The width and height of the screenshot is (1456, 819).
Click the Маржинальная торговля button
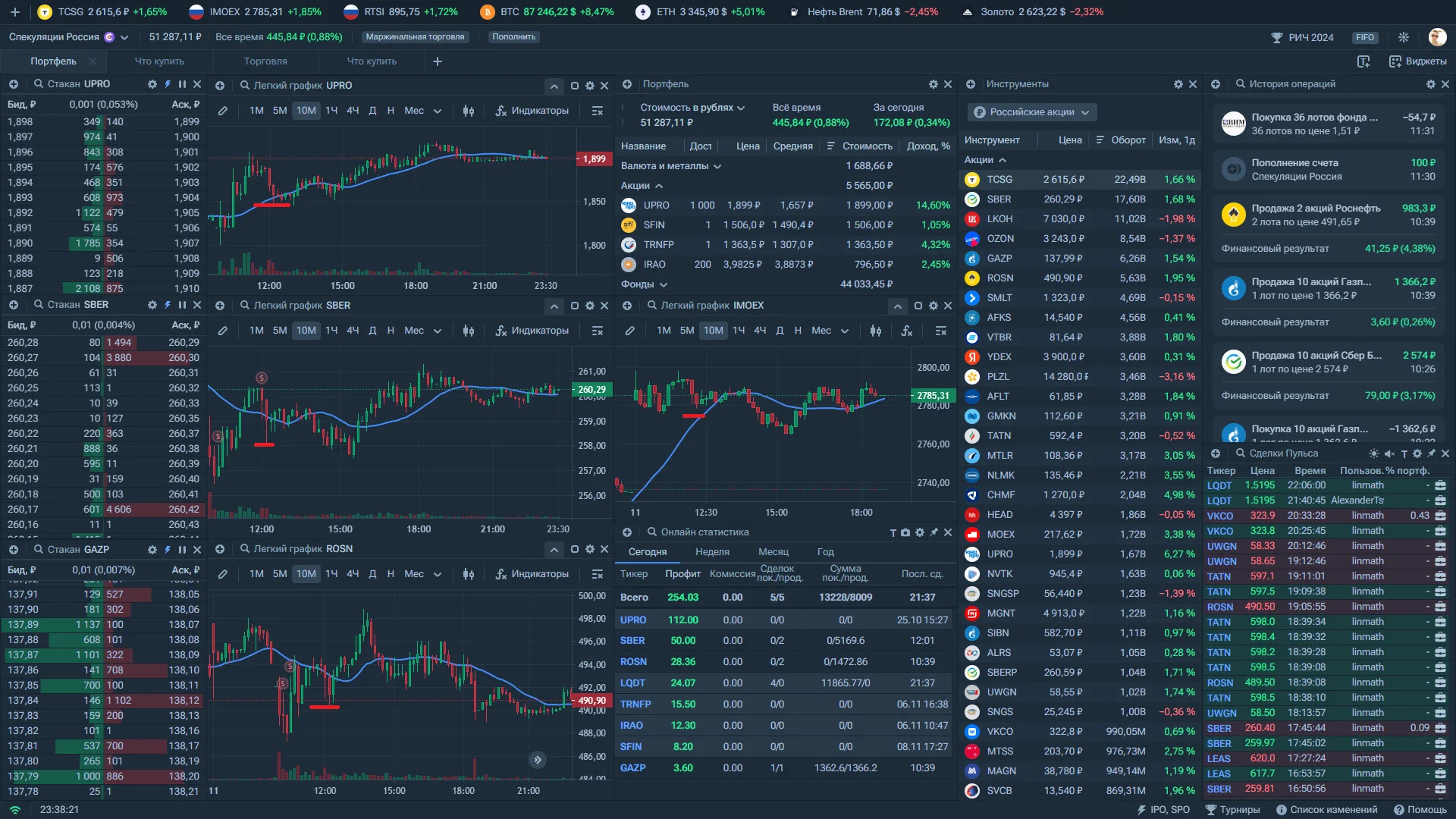[x=415, y=37]
